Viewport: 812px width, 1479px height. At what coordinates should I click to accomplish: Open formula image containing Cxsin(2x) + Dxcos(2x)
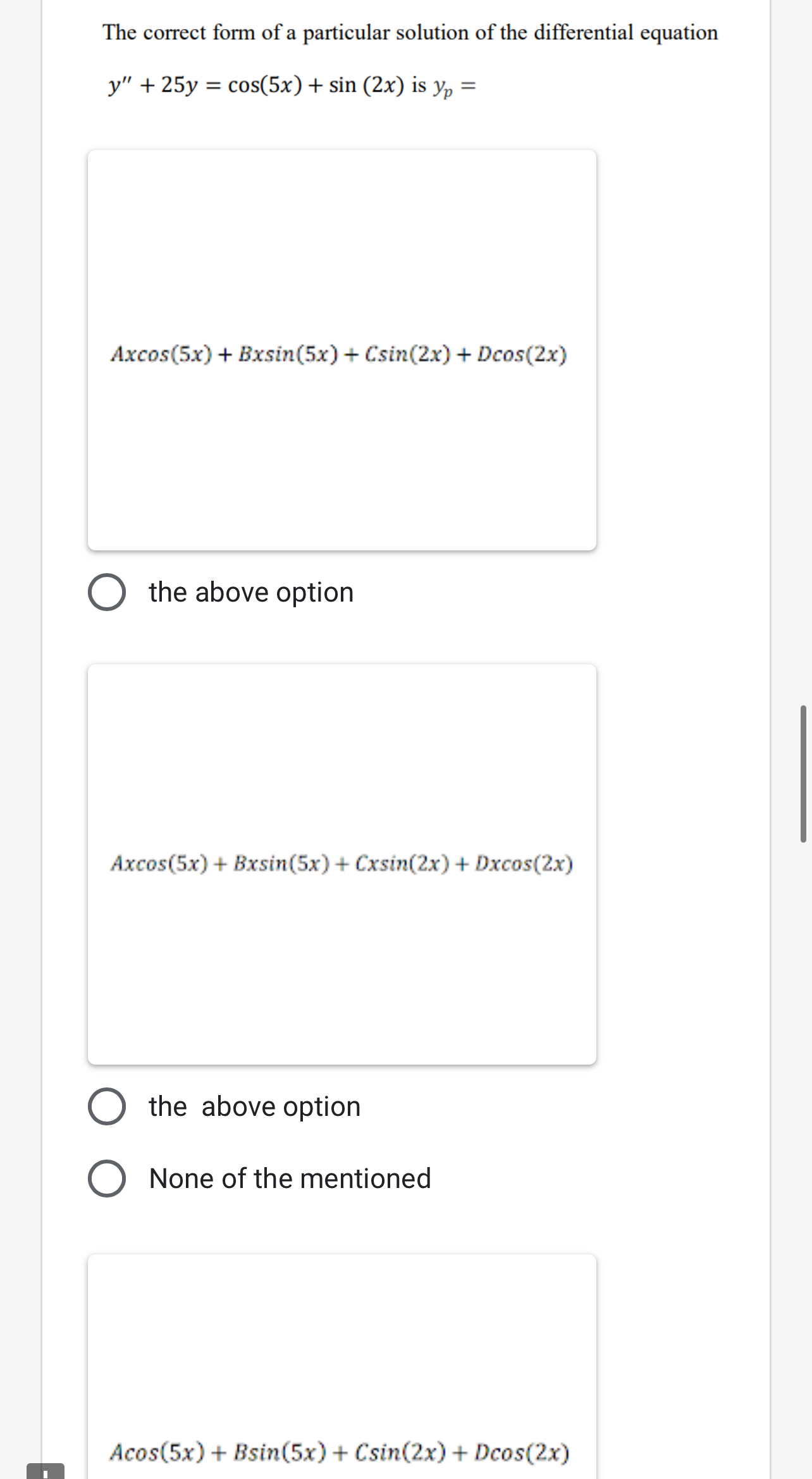(341, 864)
